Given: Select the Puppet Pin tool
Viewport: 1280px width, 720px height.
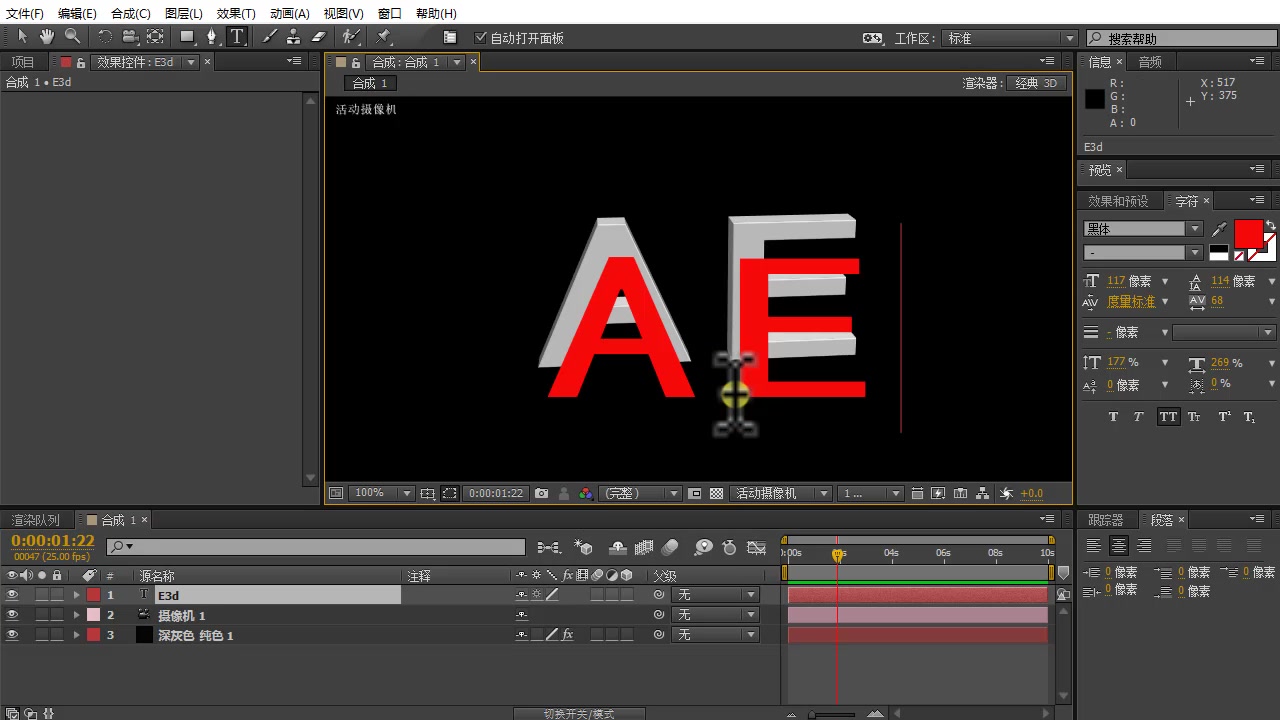Looking at the screenshot, I should 384,37.
